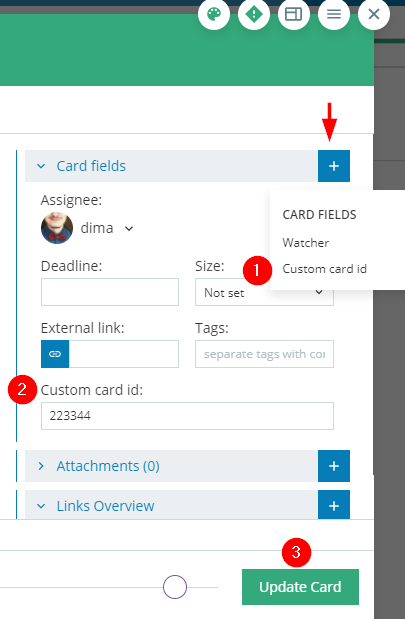Expand the Attachments (0) section
The image size is (405, 619).
41,466
